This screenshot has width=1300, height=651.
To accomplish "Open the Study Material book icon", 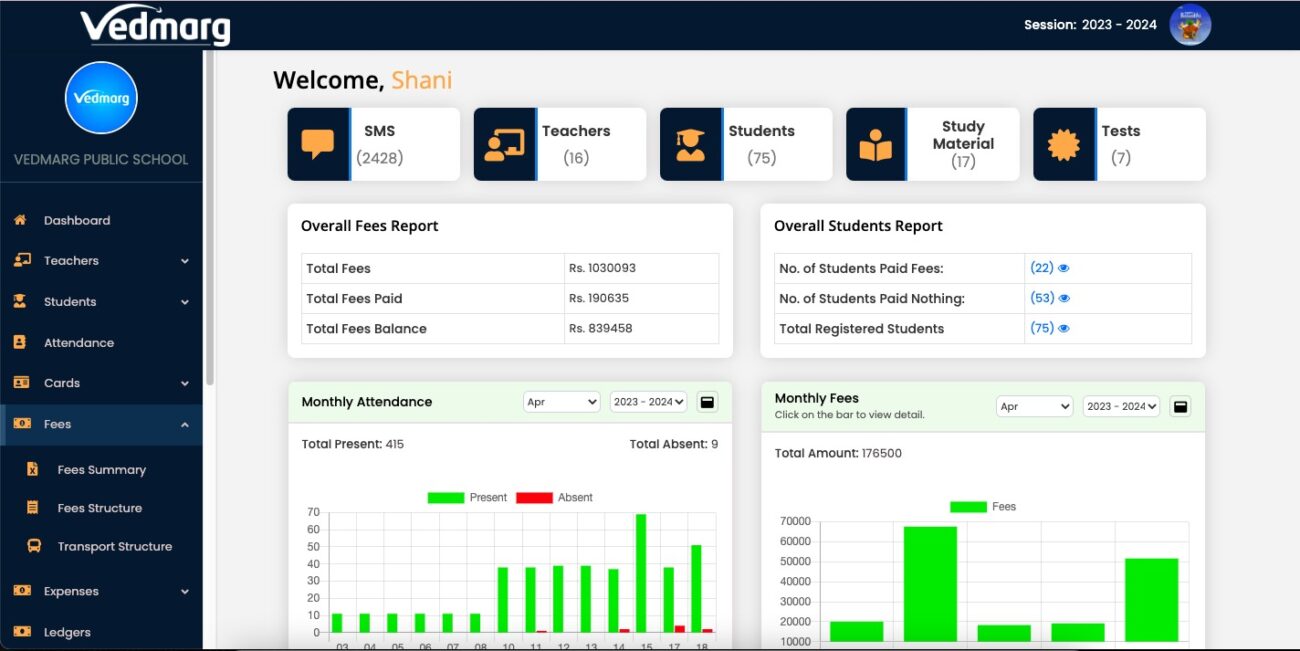I will tap(877, 143).
